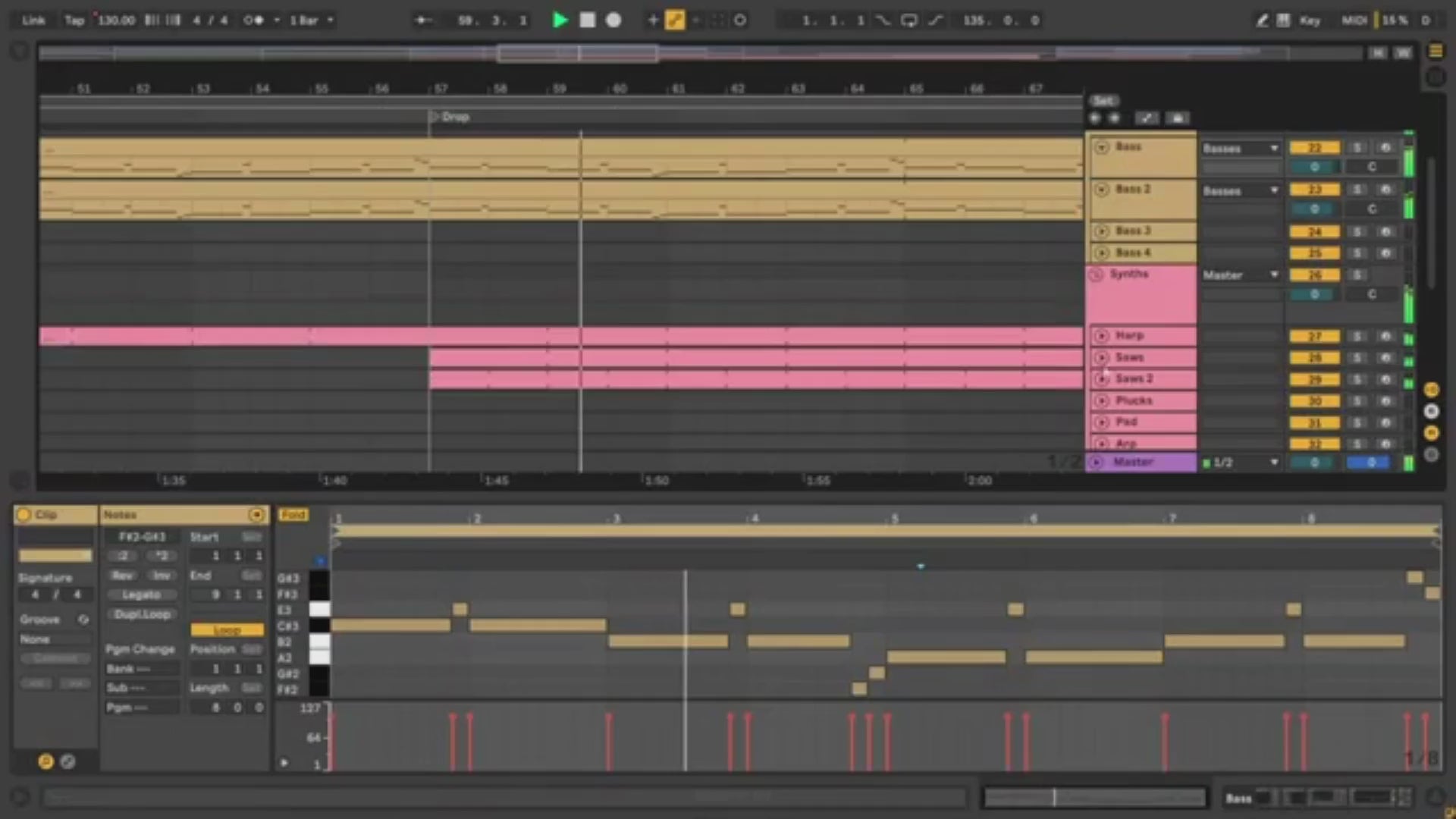Unfold the Harp track
This screenshot has width=1456, height=819.
1101,335
